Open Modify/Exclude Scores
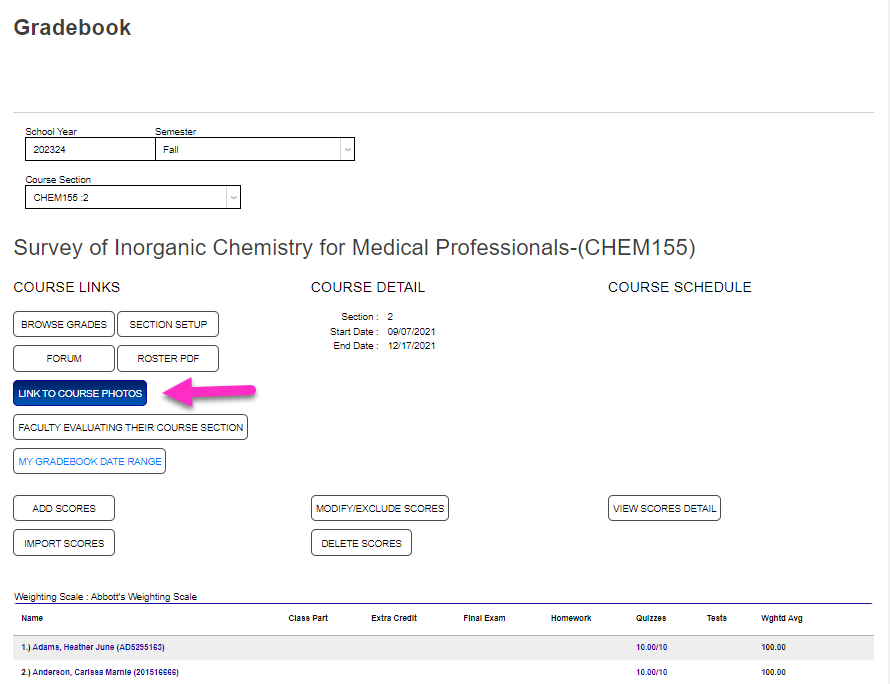890x684 pixels. [379, 508]
